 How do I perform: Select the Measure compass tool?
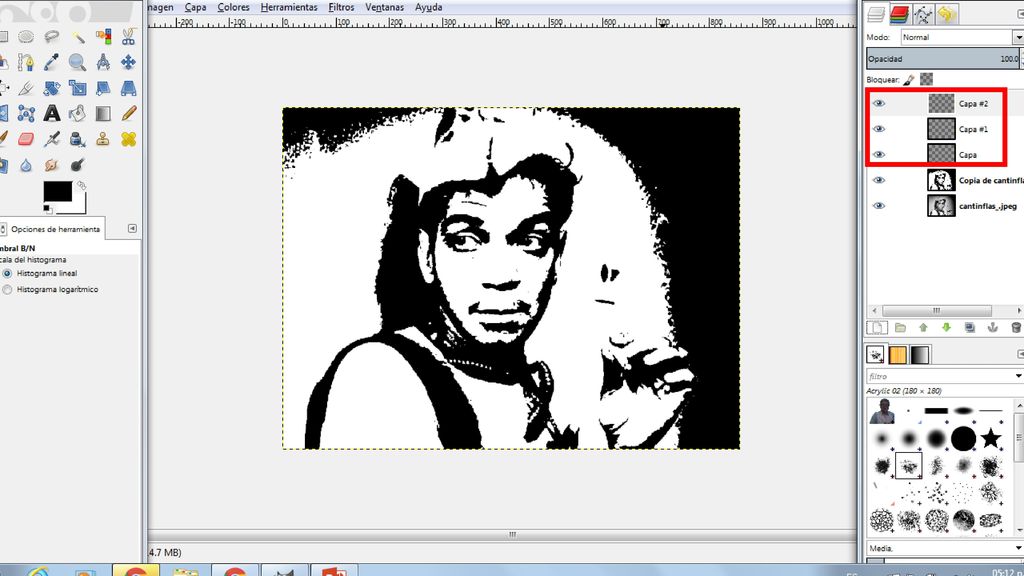[x=103, y=62]
